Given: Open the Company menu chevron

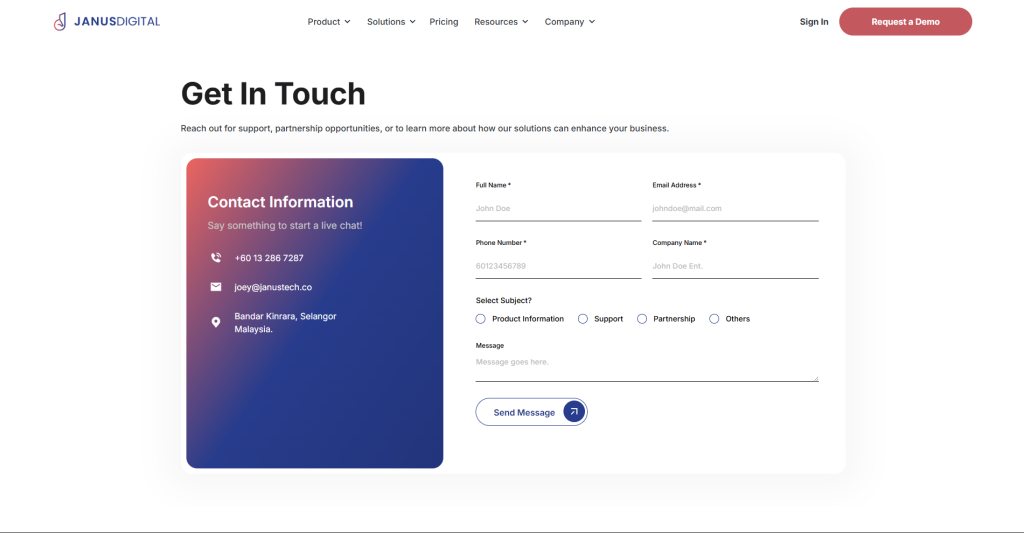Looking at the screenshot, I should pos(591,22).
